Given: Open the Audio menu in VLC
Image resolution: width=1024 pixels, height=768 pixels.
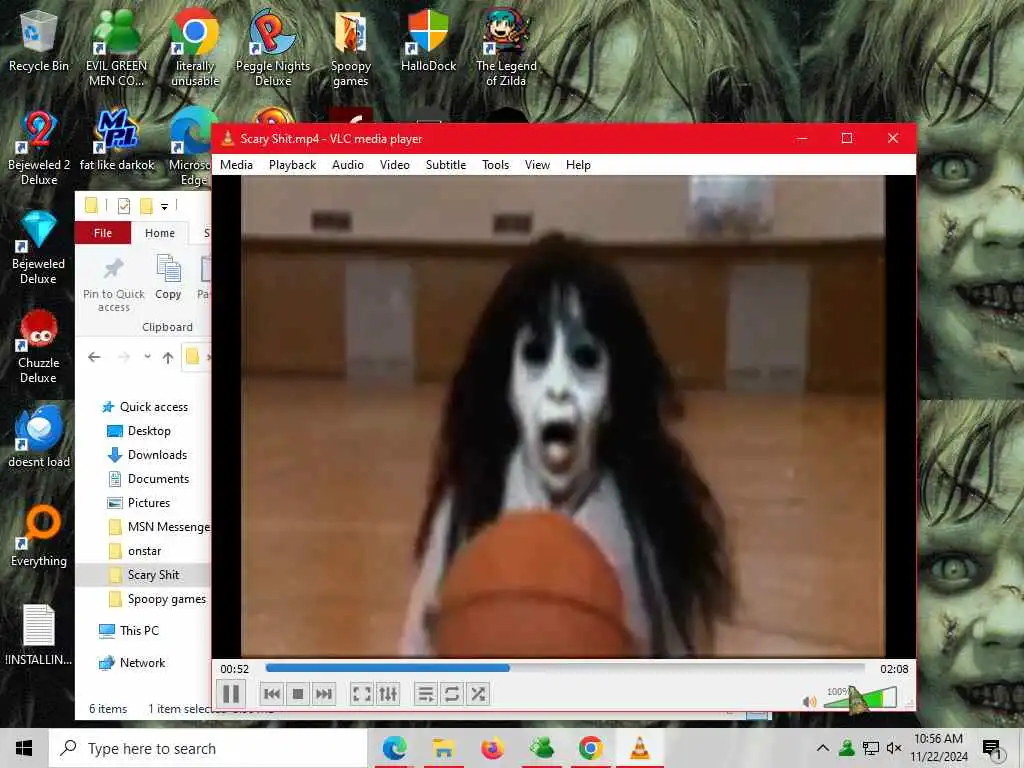Looking at the screenshot, I should [347, 165].
